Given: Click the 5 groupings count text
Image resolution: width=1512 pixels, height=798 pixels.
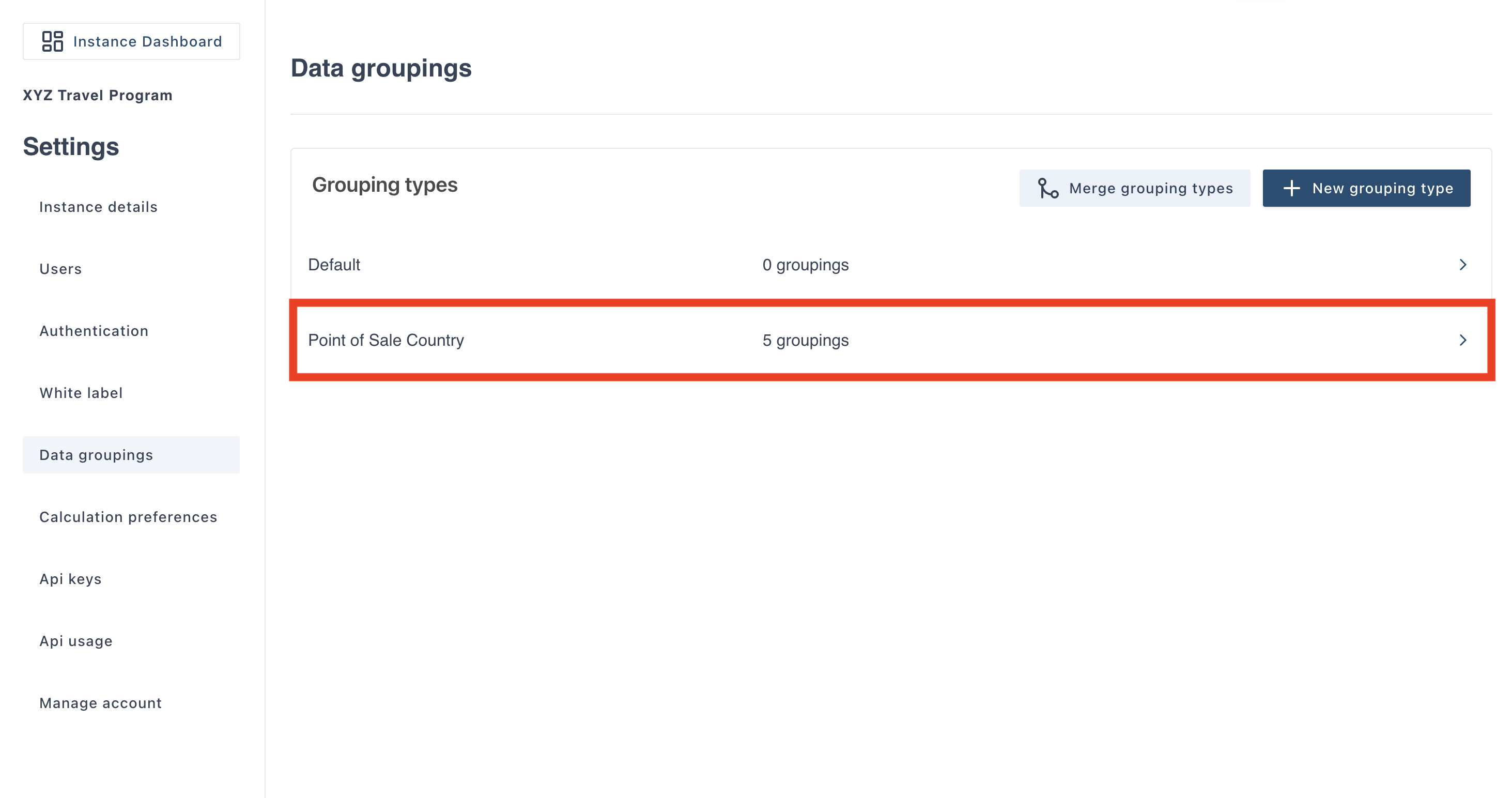Looking at the screenshot, I should 805,341.
